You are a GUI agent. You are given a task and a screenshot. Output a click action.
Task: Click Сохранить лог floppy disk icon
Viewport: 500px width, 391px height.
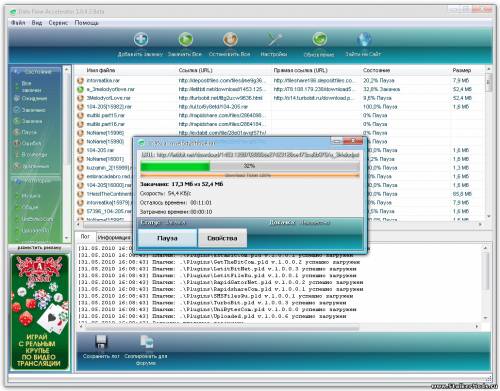tap(101, 342)
